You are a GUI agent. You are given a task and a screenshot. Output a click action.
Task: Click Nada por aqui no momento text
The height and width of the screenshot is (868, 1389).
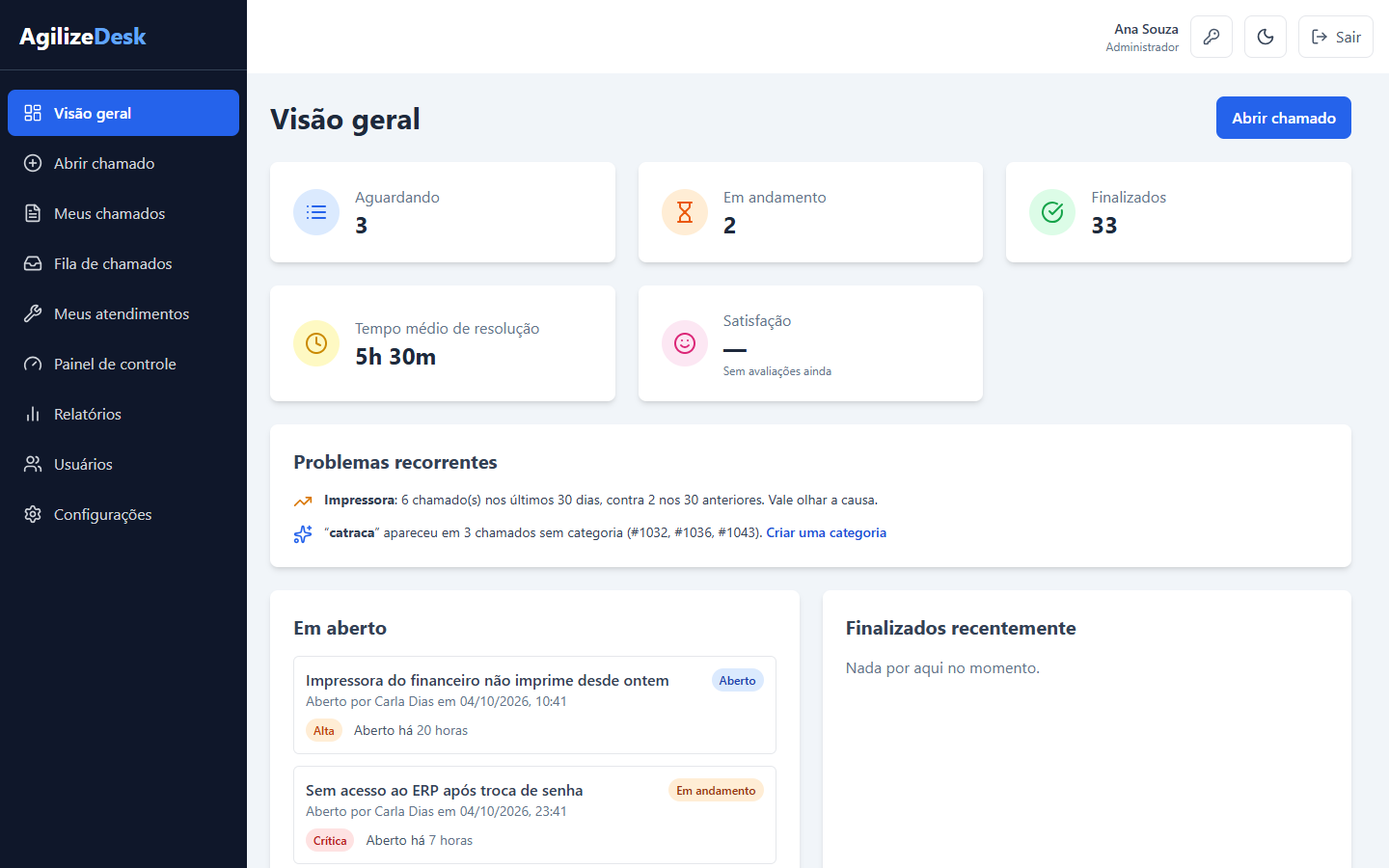pyautogui.click(x=942, y=667)
